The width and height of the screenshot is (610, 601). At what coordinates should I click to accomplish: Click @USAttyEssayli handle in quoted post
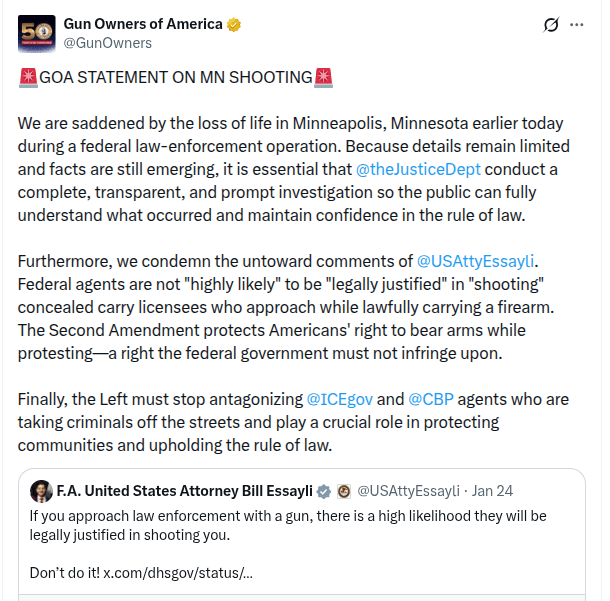[x=408, y=491]
